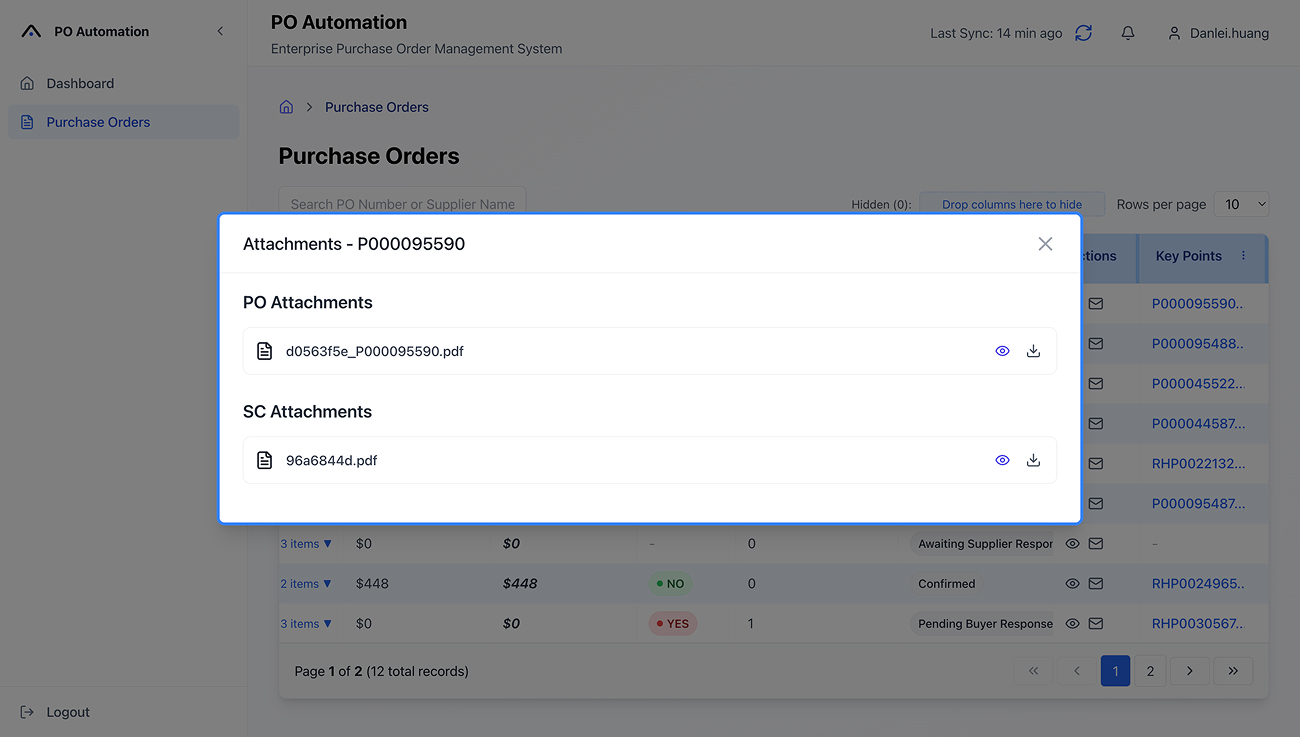This screenshot has height=737, width=1300.
Task: Download the 96a6844d.pdf SC attachment
Action: (x=1033, y=460)
